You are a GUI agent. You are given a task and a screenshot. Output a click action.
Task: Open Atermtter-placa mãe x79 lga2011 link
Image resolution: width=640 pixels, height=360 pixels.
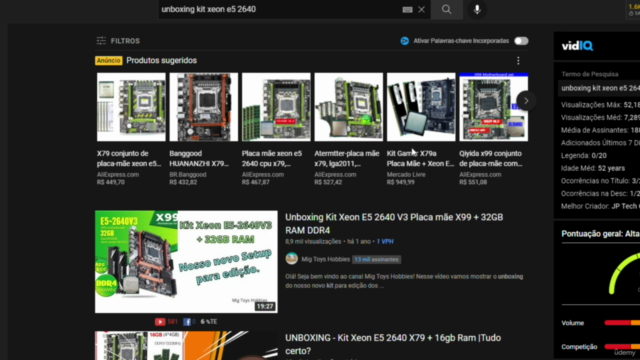point(347,158)
